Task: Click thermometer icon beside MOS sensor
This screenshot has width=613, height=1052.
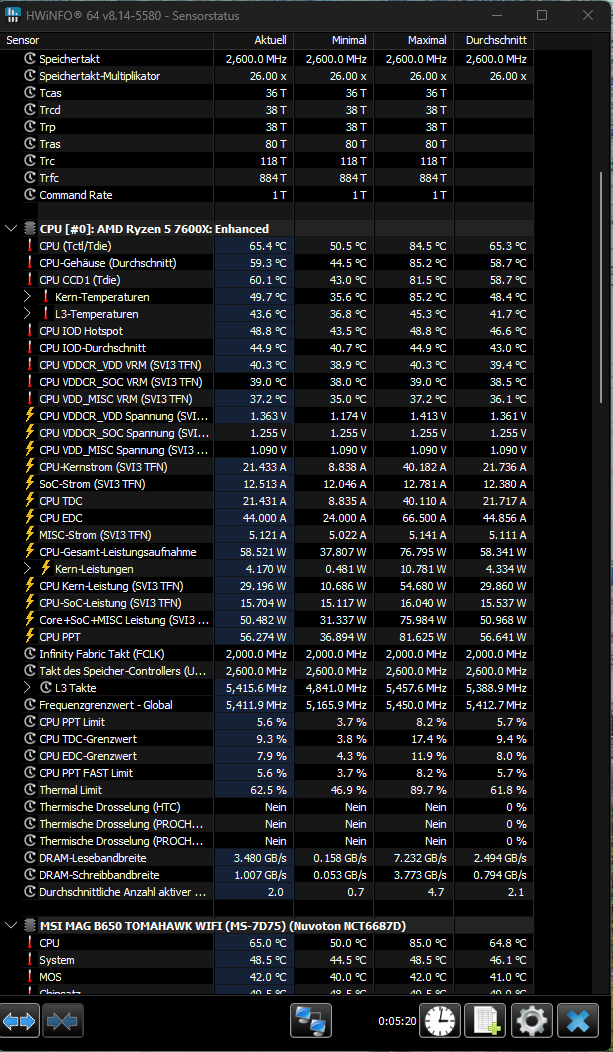Action: tap(30, 977)
